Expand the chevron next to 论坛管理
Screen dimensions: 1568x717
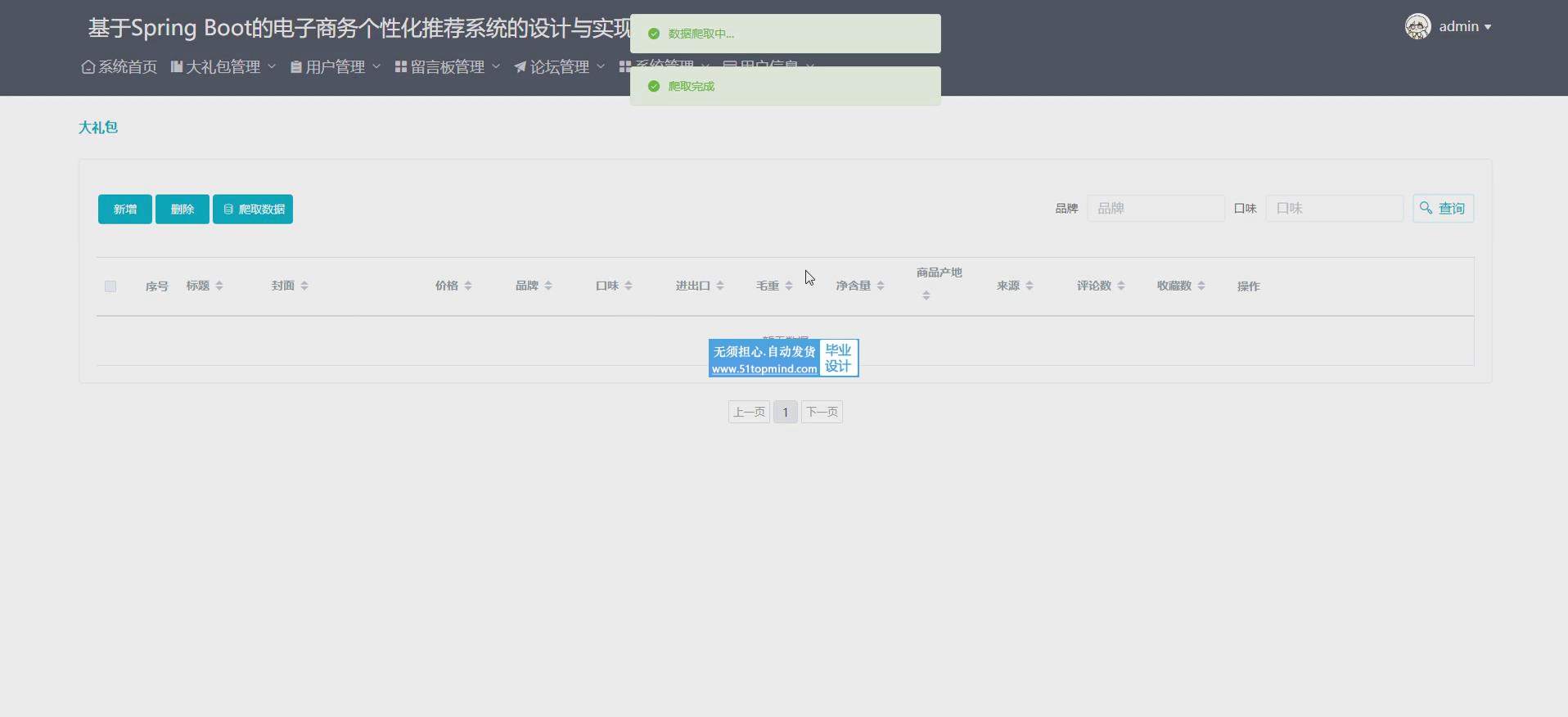[x=601, y=66]
